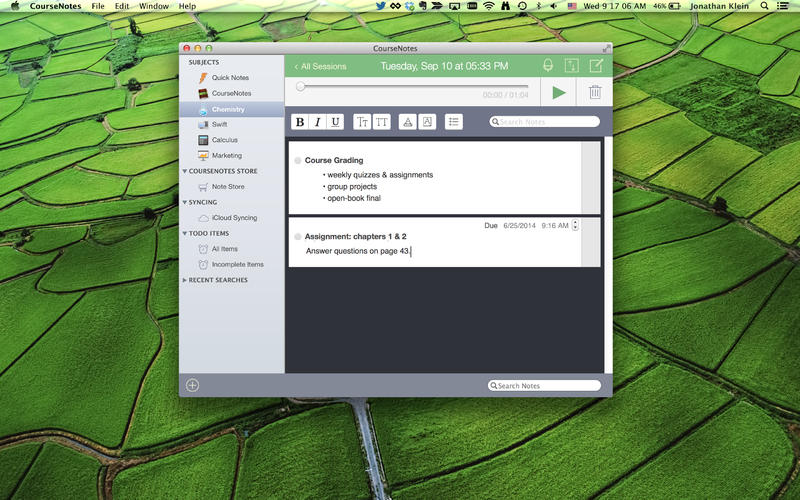
Task: Open the Window menu
Action: point(154,6)
